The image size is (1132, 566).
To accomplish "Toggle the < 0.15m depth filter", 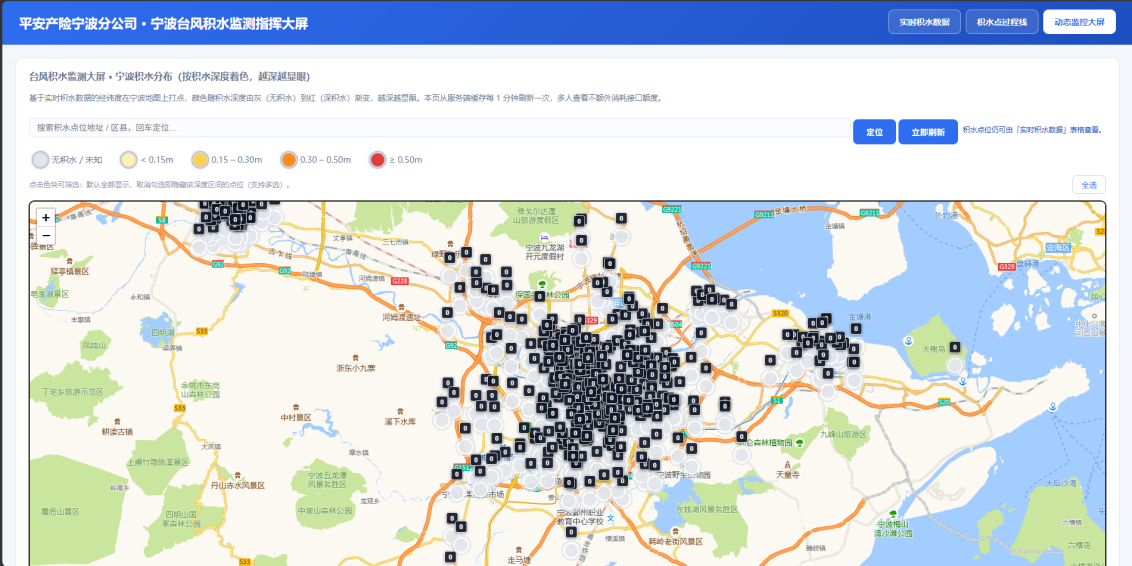I will (x=147, y=160).
